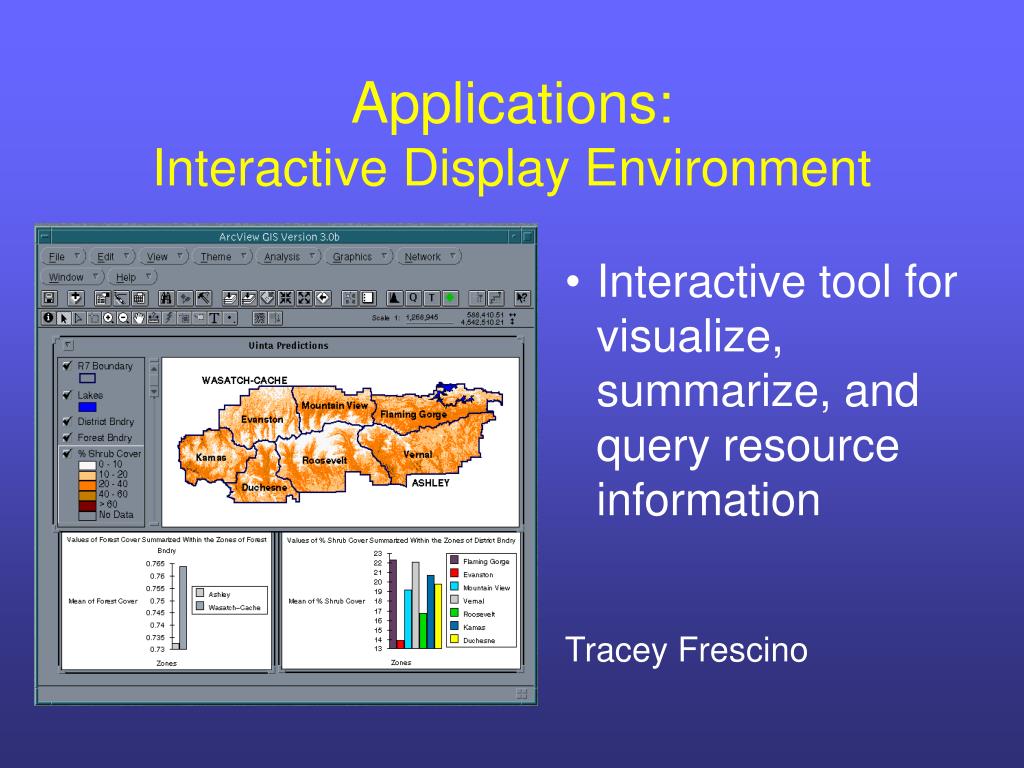1024x768 pixels.
Task: Toggle Lakes theme visibility checkbox
Action: pyautogui.click(x=67, y=395)
